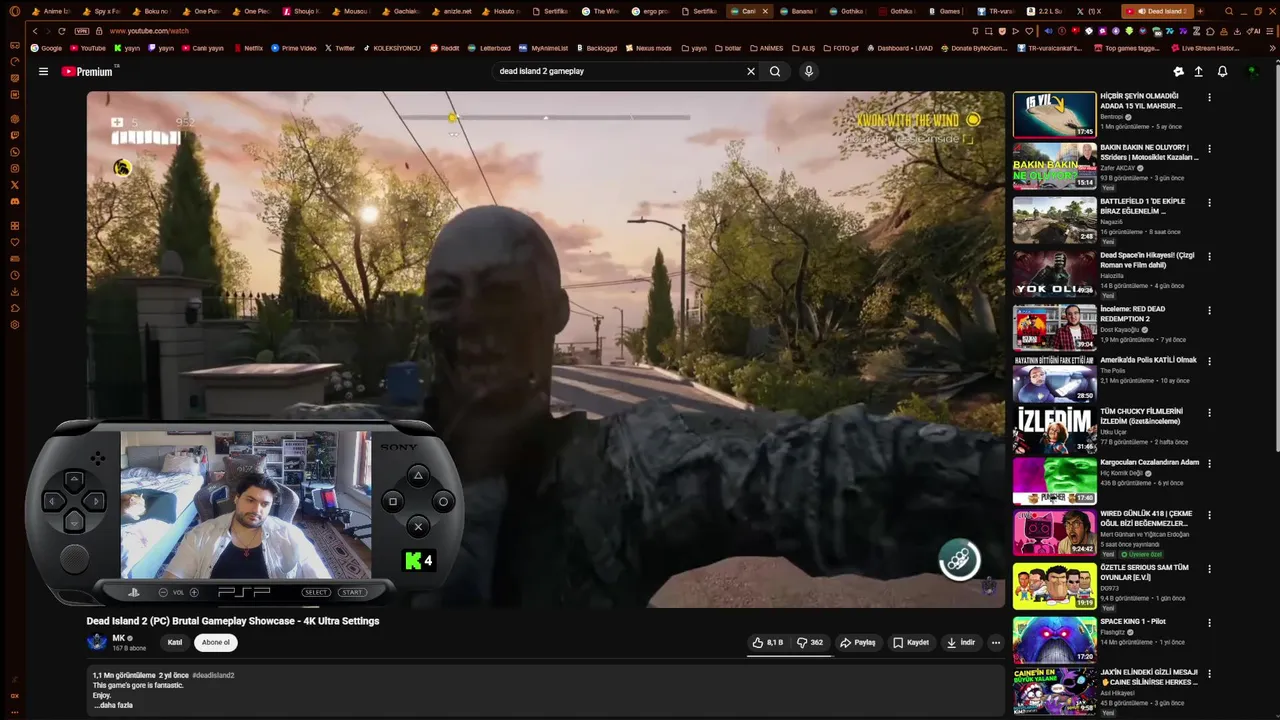Toggle the VPN badge in address bar

(x=82, y=31)
